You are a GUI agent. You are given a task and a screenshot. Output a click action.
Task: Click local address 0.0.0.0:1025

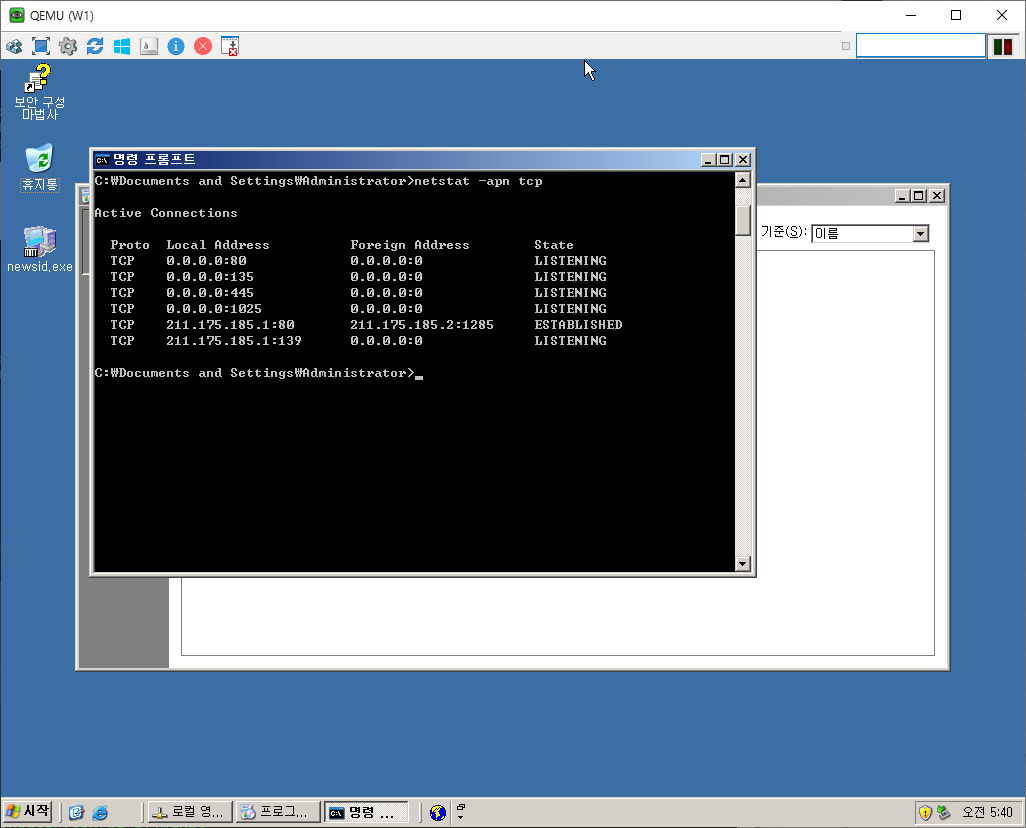click(x=213, y=308)
